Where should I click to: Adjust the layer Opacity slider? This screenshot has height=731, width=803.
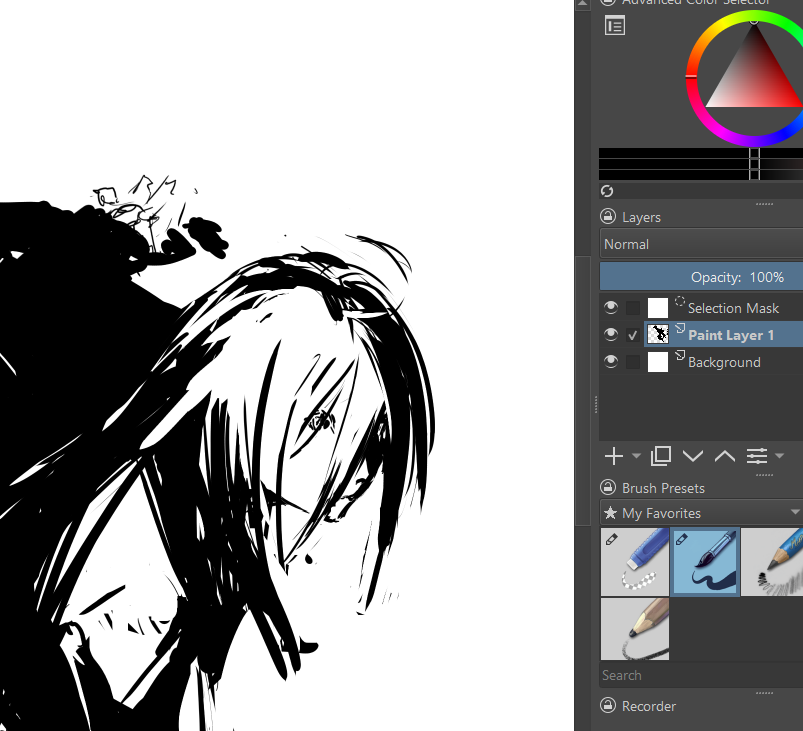pos(701,277)
